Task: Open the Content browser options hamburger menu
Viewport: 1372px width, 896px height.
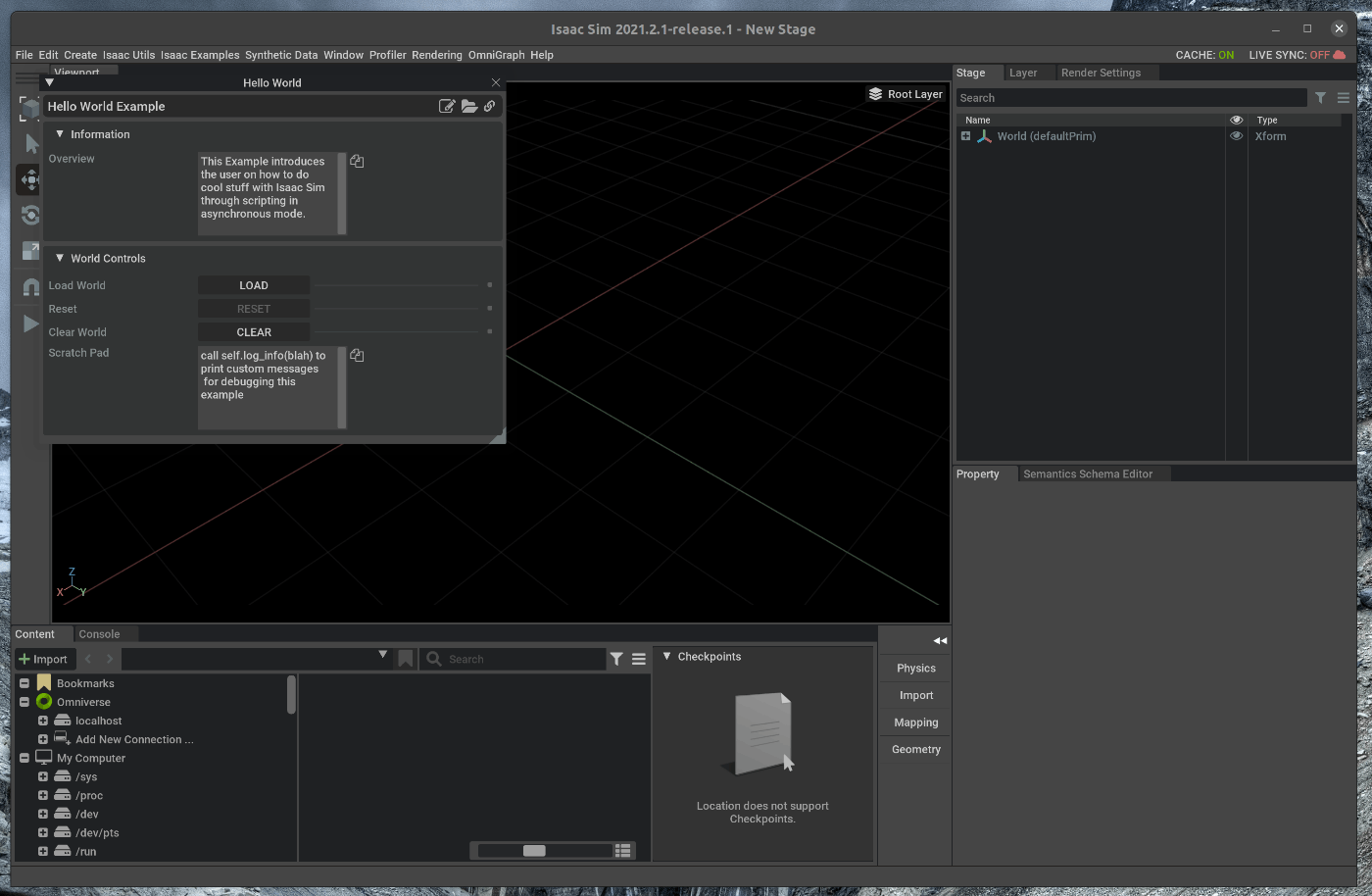Action: [639, 659]
